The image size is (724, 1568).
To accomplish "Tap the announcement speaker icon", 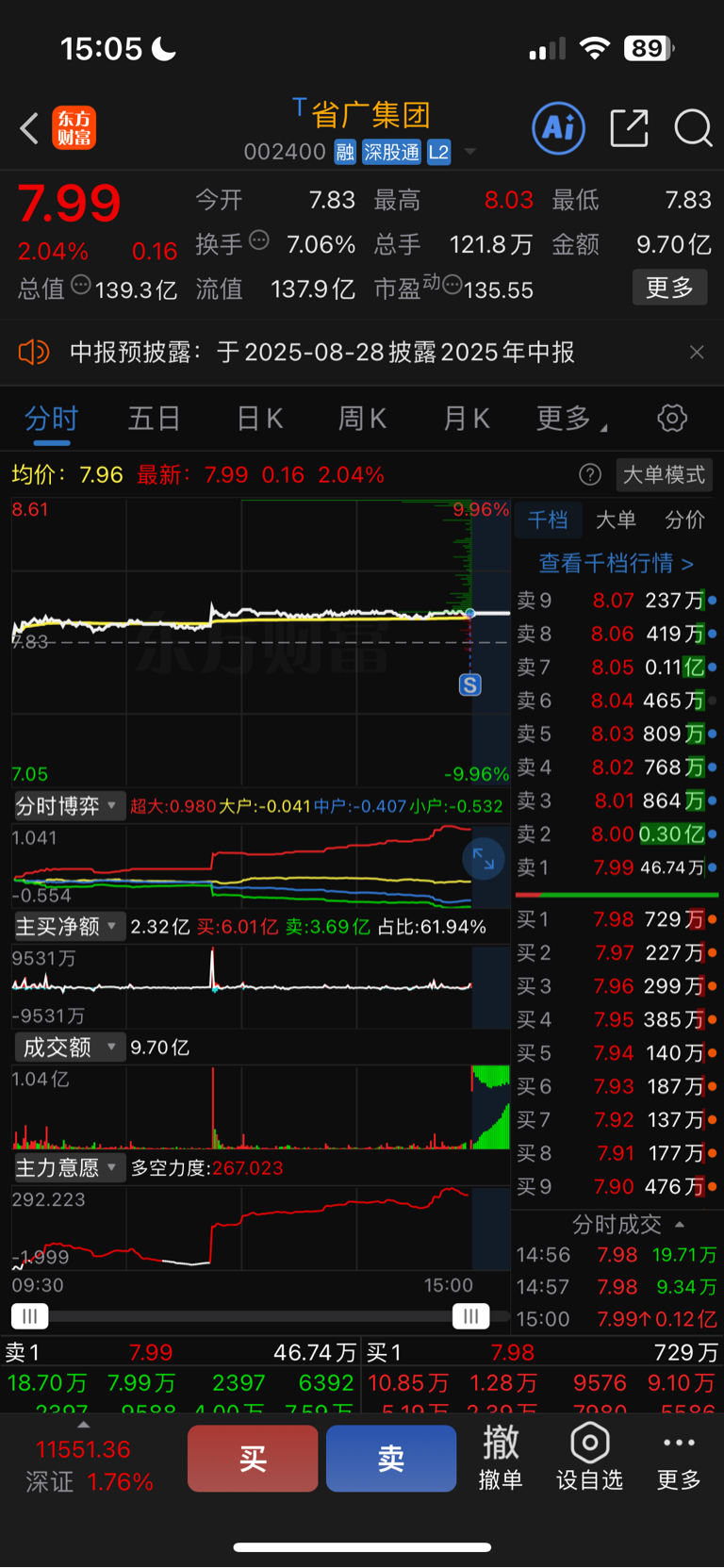I will click(x=33, y=353).
